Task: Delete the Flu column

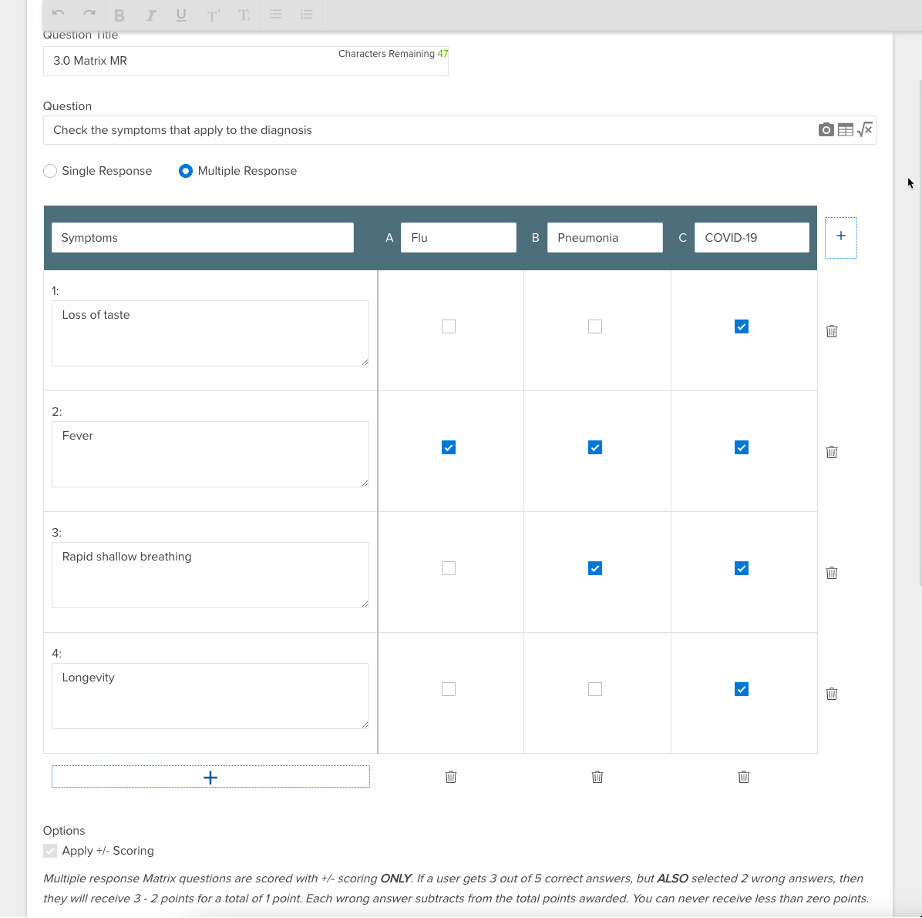Action: click(x=450, y=777)
